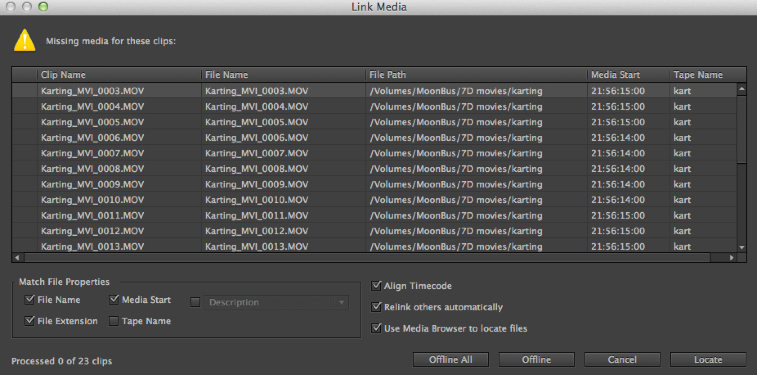This screenshot has height=375, width=757.
Task: Select clip Karting_MVI_0005.MOV in Clip Name column
Action: click(x=92, y=122)
